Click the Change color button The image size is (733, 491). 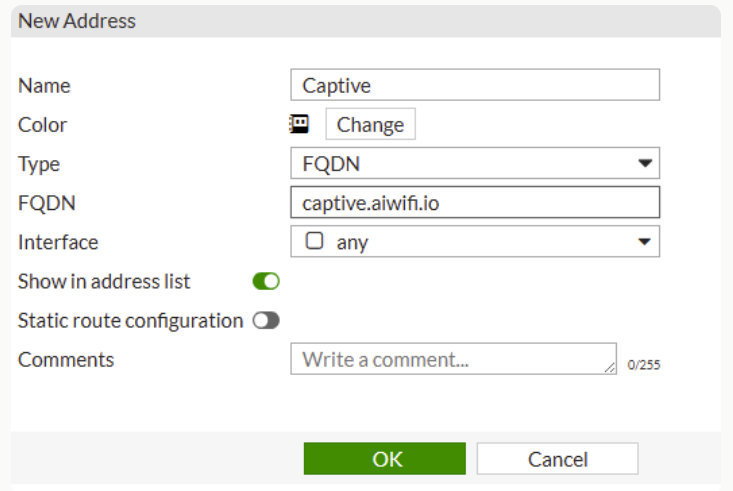pos(370,125)
